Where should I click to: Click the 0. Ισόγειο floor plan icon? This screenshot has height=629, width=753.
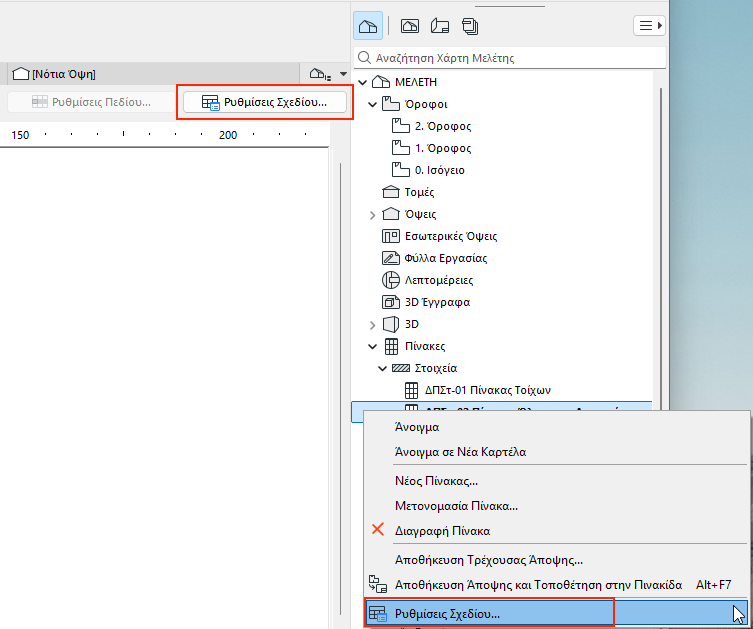pos(401,169)
